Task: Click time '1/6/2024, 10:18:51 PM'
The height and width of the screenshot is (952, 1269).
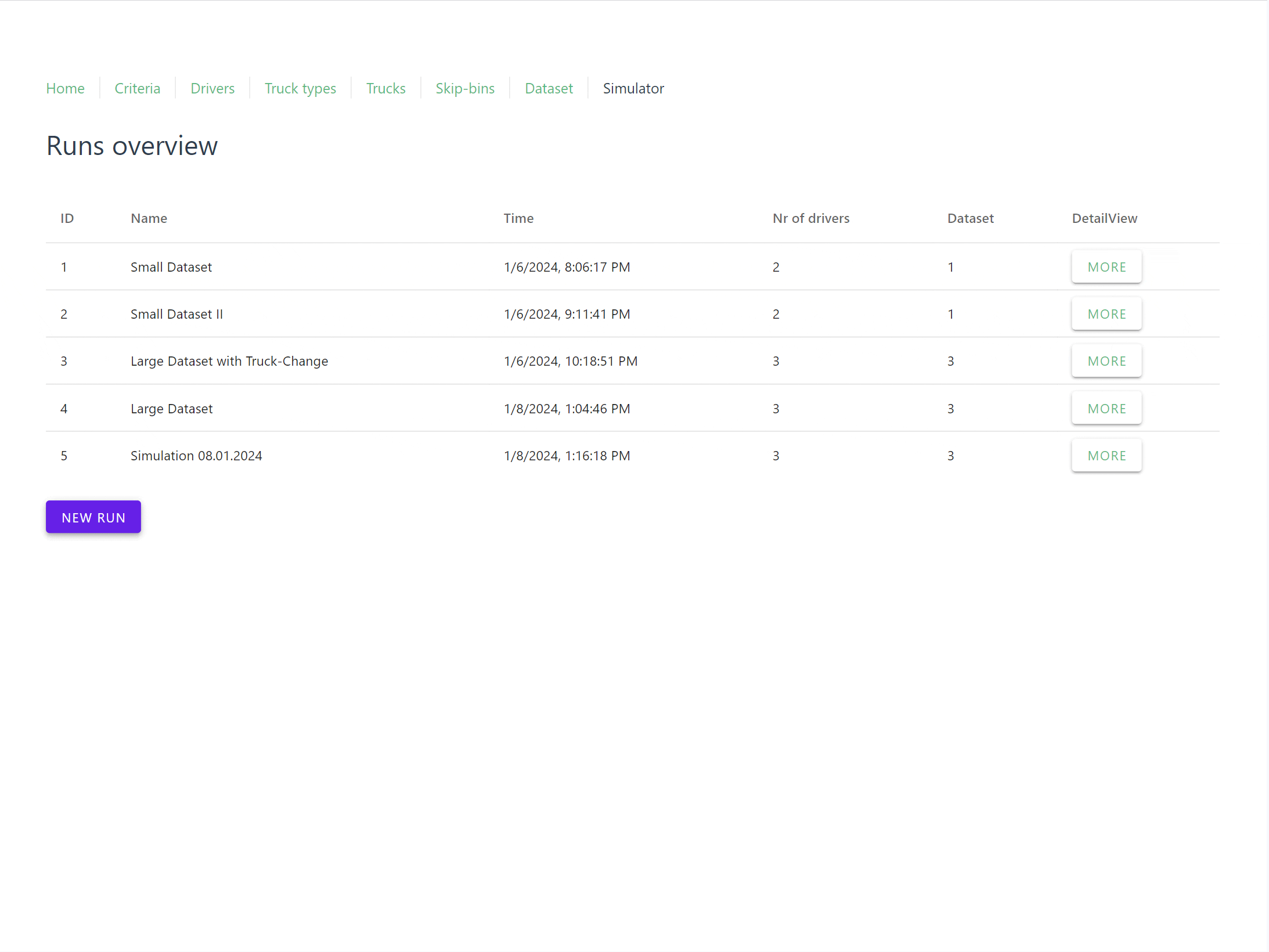Action: pyautogui.click(x=571, y=361)
